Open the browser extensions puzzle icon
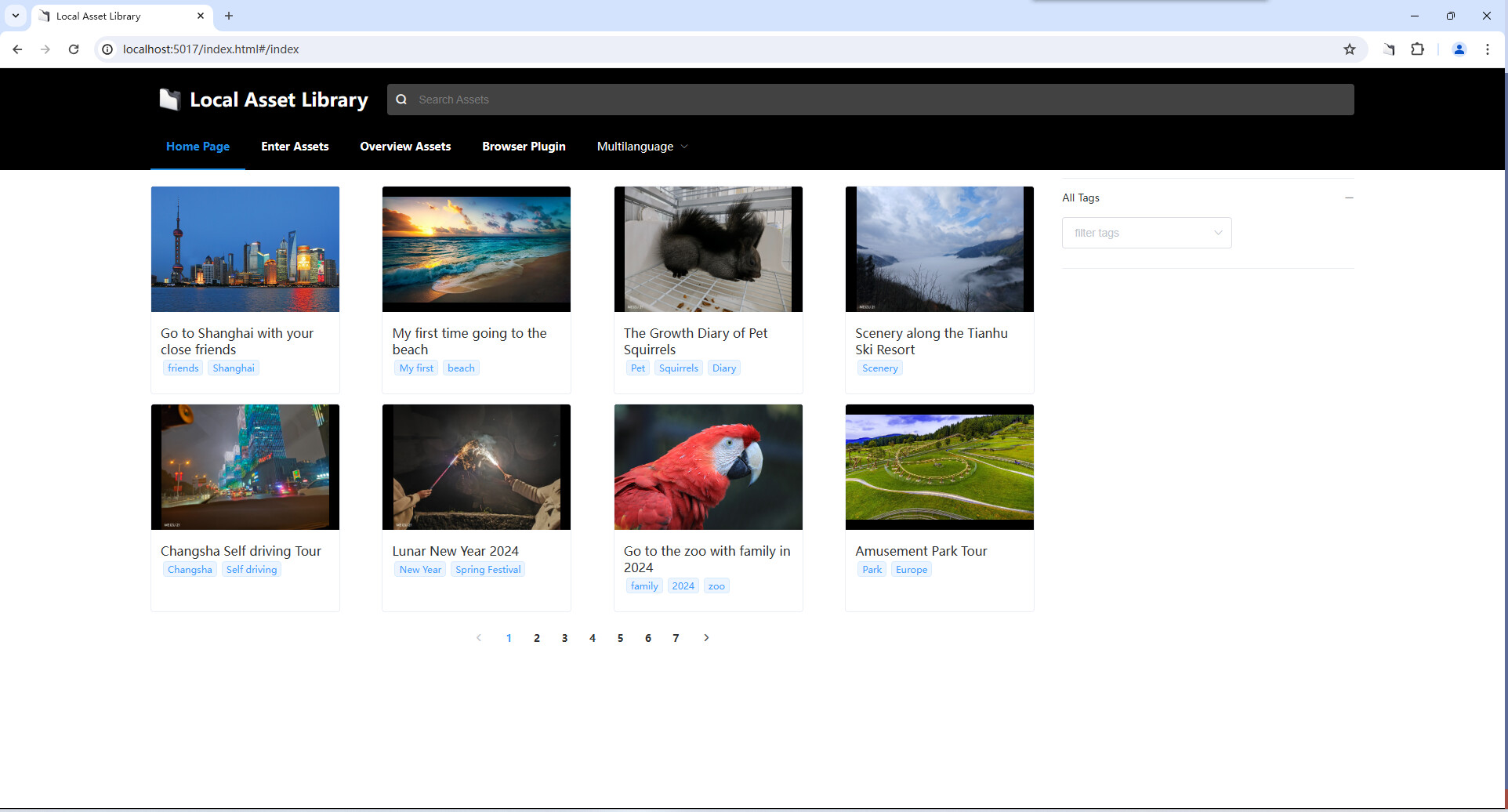The image size is (1508, 812). point(1417,49)
